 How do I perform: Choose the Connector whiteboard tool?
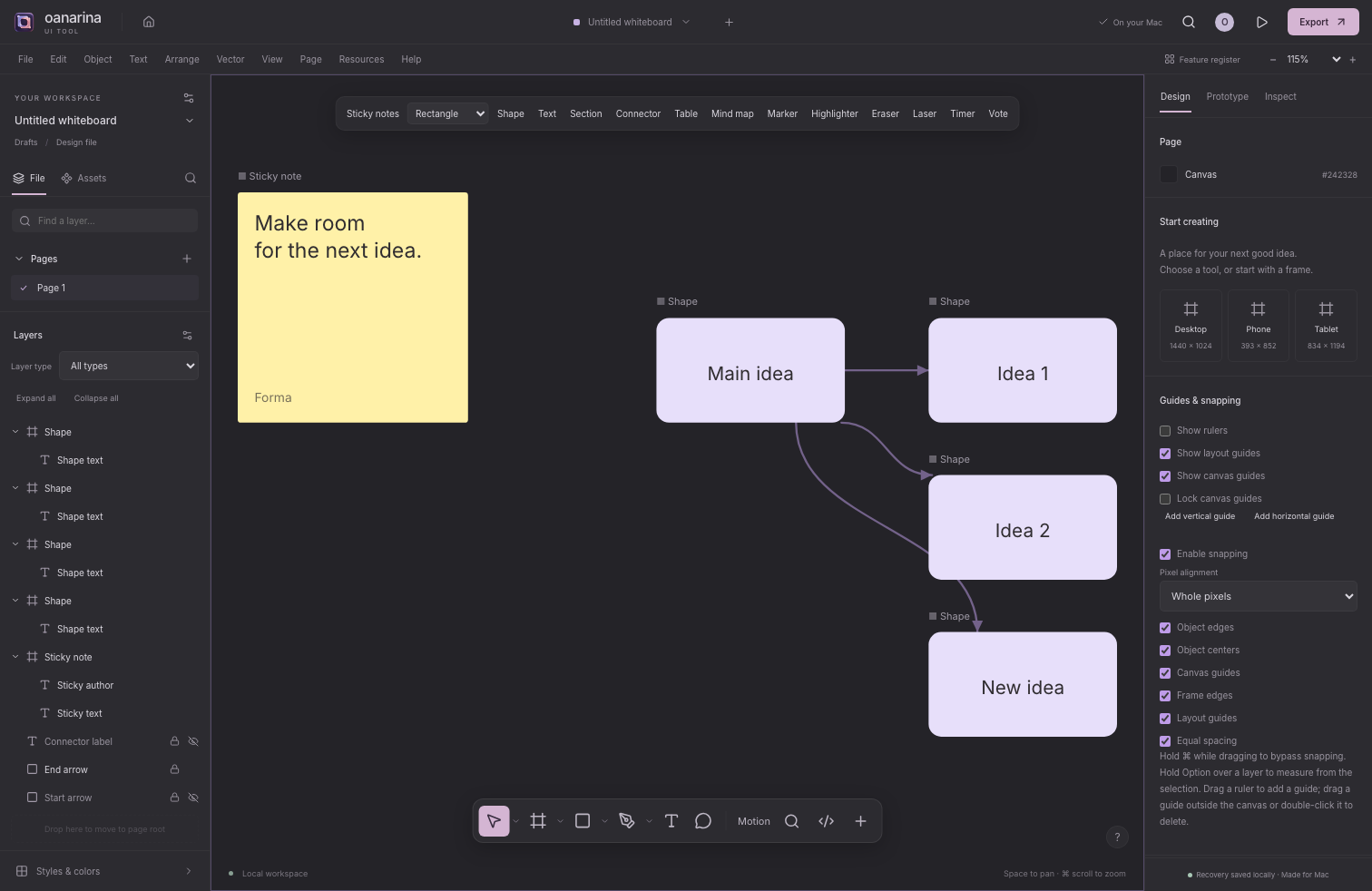[x=638, y=113]
